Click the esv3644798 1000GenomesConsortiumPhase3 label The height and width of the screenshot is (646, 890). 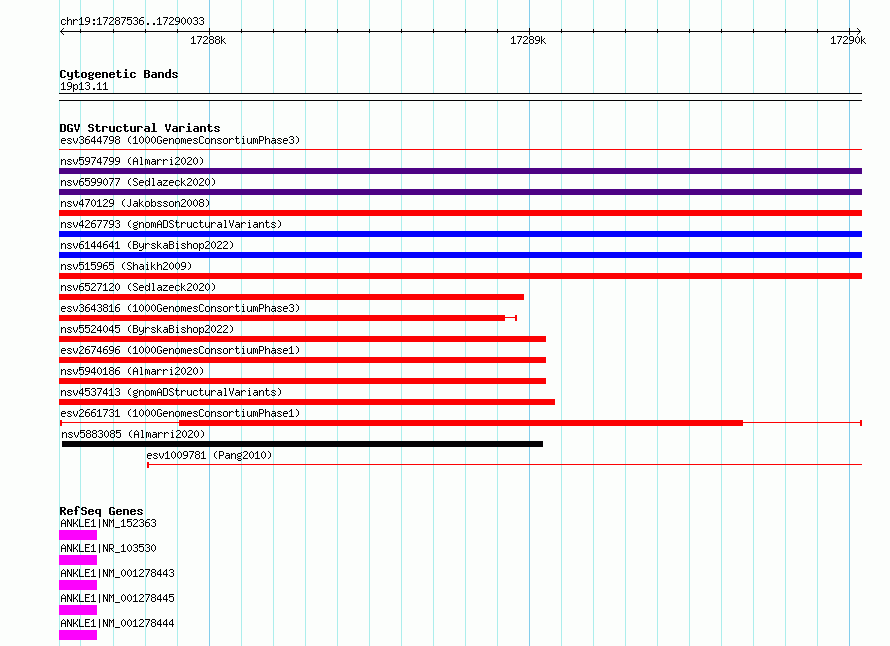pos(180,140)
